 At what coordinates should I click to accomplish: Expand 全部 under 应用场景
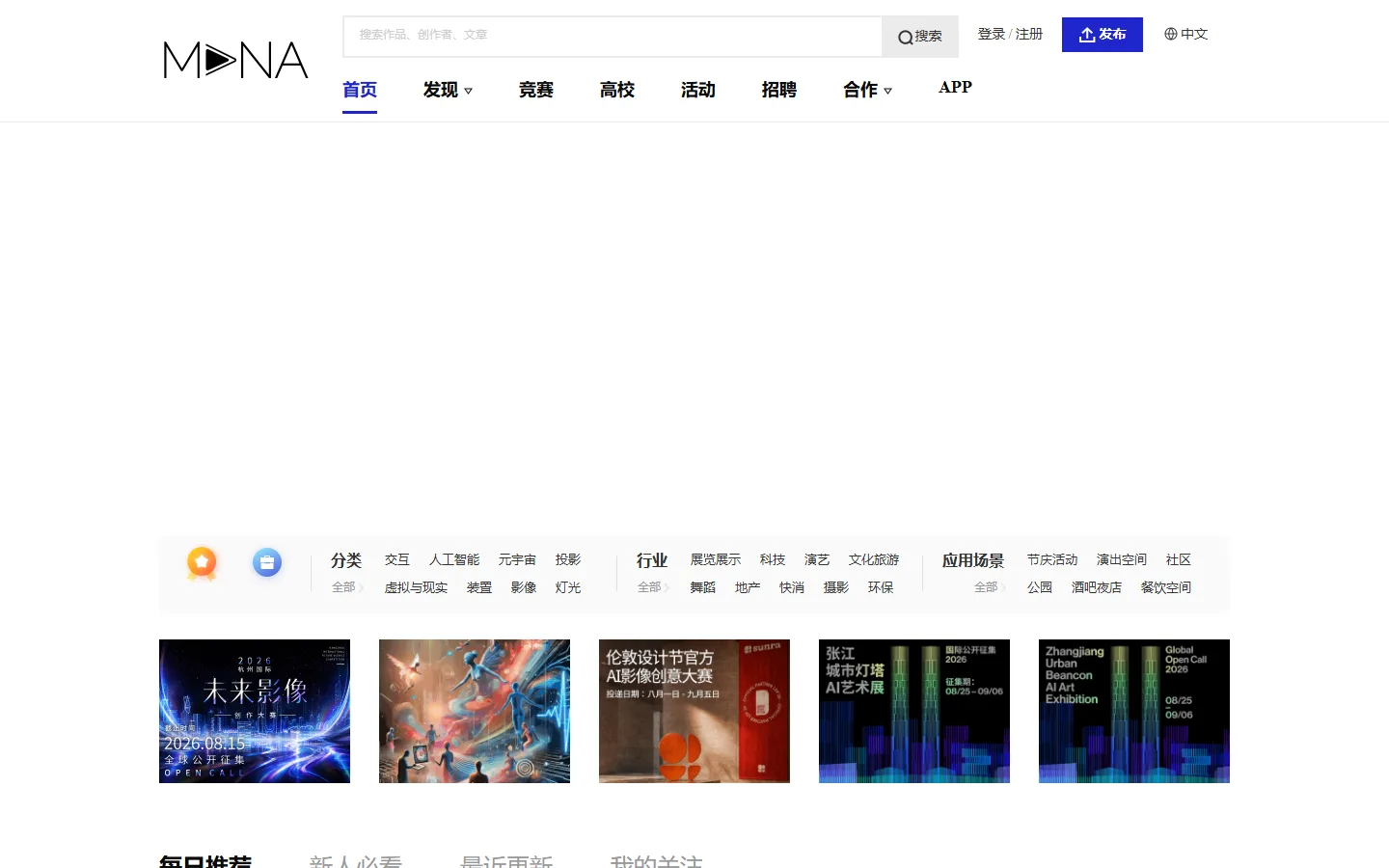pos(990,587)
